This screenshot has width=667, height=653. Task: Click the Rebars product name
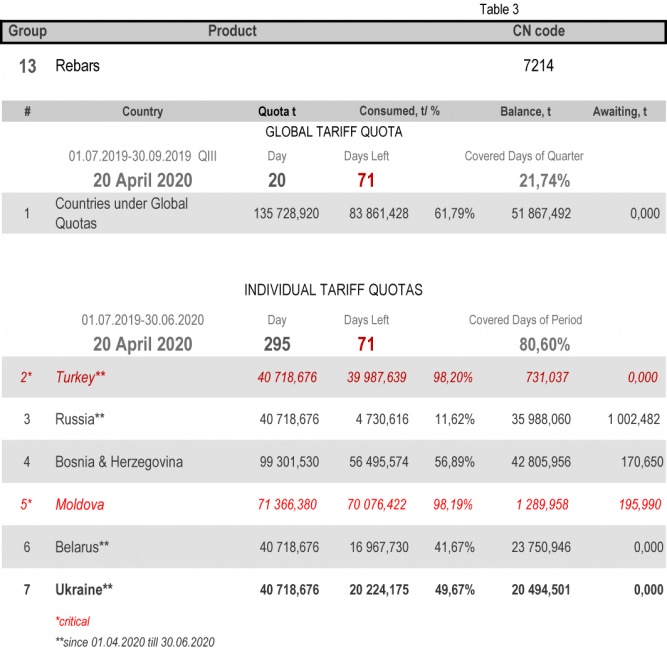pyautogui.click(x=78, y=66)
